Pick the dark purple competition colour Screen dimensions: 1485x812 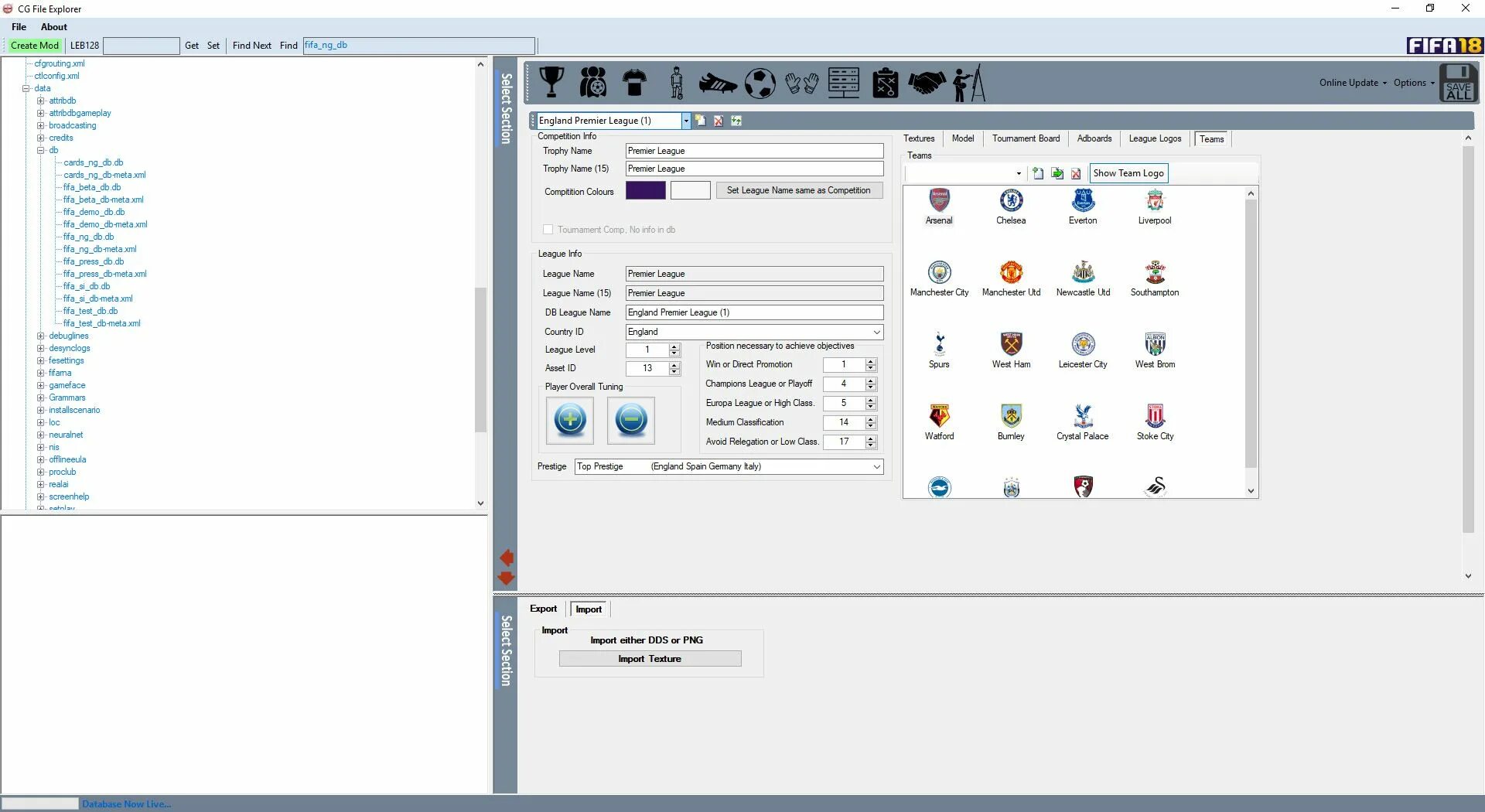(646, 190)
